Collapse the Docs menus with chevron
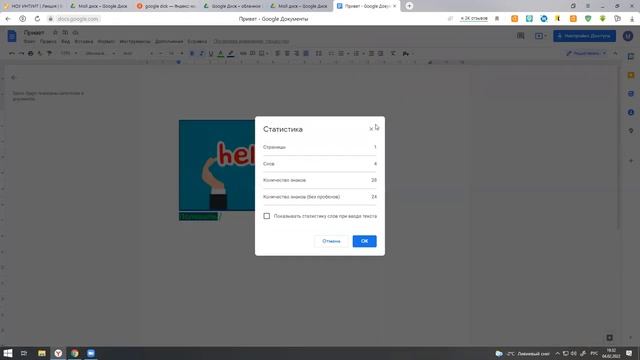 616,53
